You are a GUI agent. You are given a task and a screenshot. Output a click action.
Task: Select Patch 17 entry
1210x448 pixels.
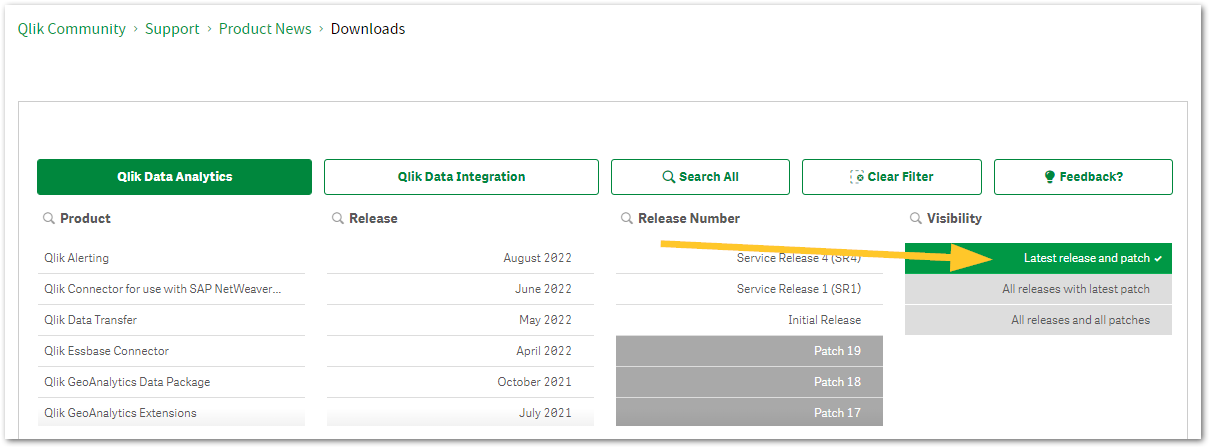click(749, 413)
